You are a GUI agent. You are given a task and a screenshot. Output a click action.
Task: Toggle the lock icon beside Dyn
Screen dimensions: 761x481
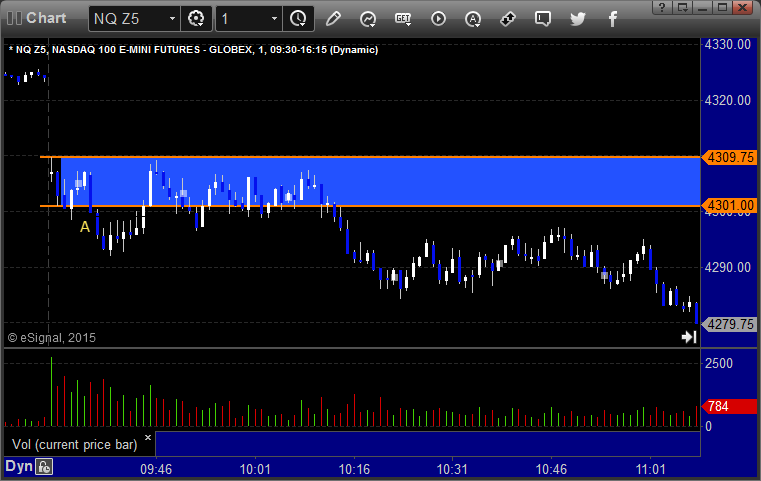[x=44, y=467]
